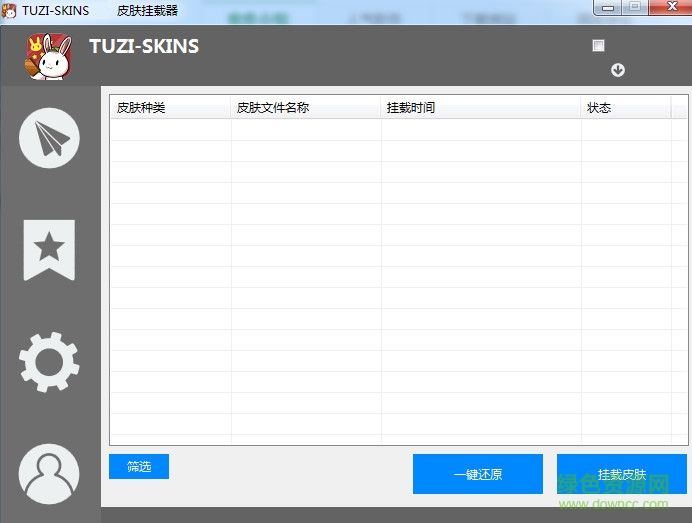Image resolution: width=692 pixels, height=523 pixels.
Task: Close the TUZI-SKINS window
Action: pos(666,8)
